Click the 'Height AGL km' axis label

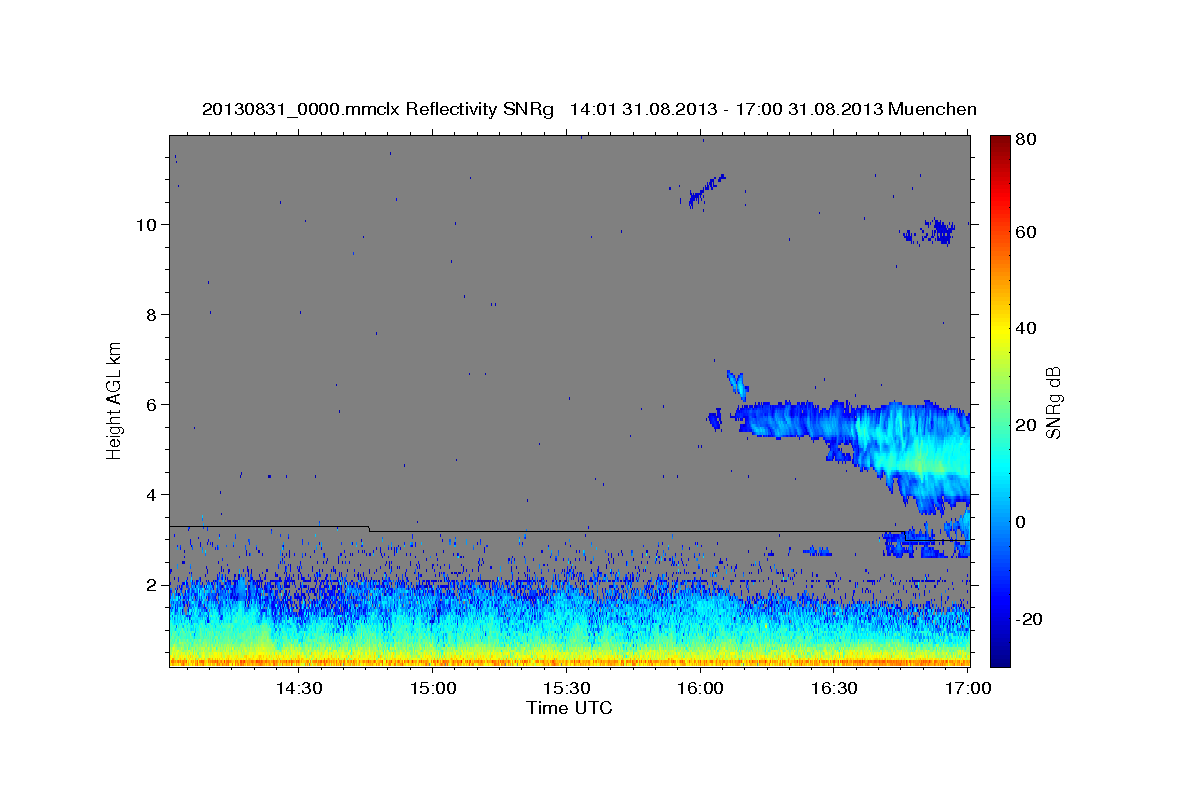[115, 400]
